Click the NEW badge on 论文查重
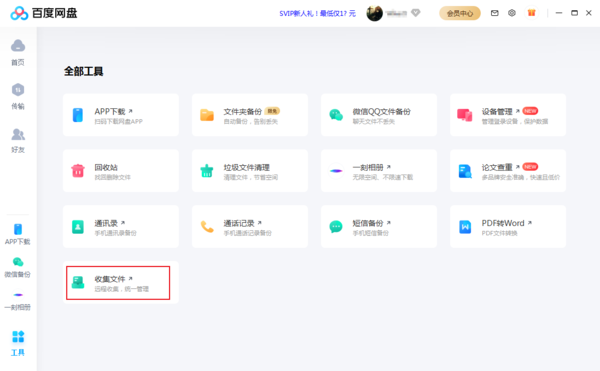 pyautogui.click(x=530, y=167)
